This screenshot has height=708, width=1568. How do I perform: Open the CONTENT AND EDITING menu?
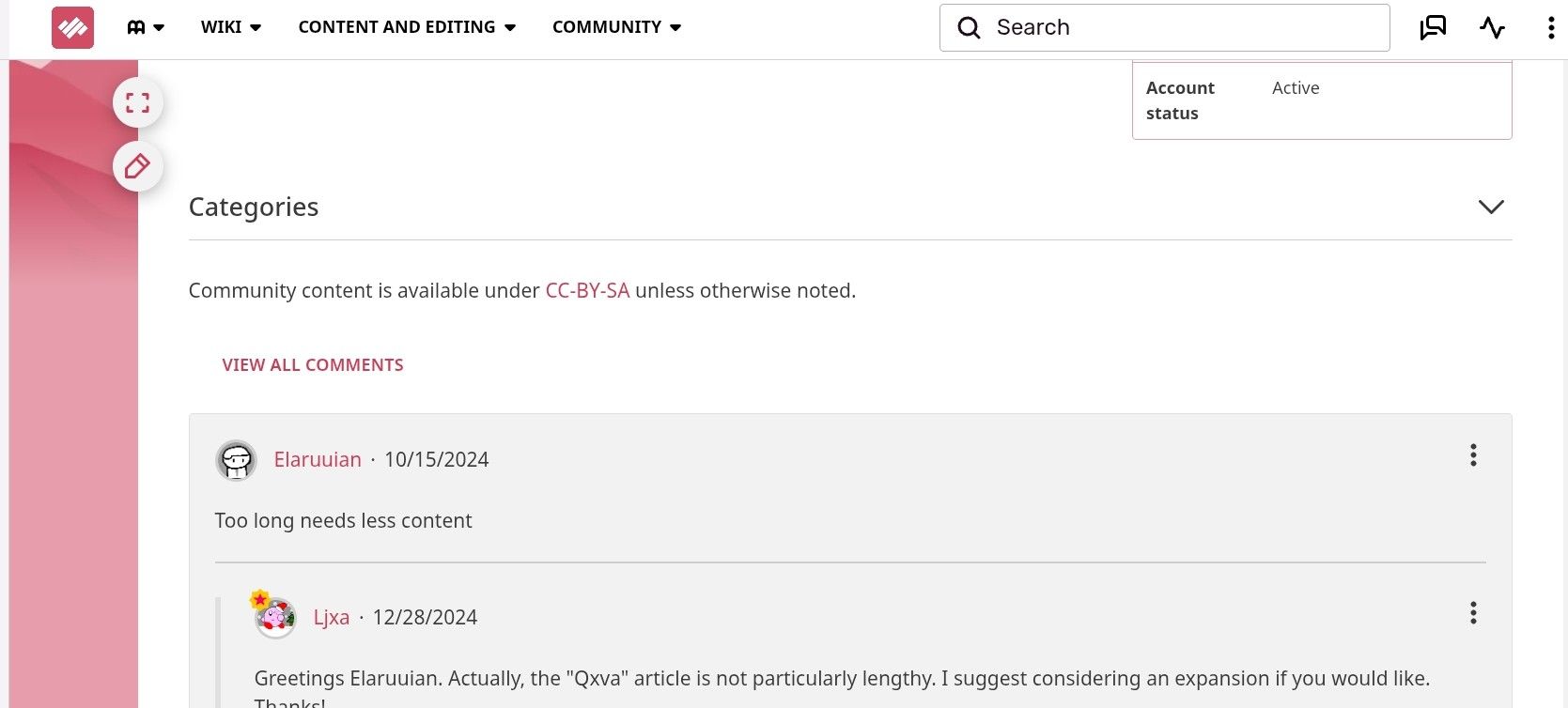click(x=407, y=27)
